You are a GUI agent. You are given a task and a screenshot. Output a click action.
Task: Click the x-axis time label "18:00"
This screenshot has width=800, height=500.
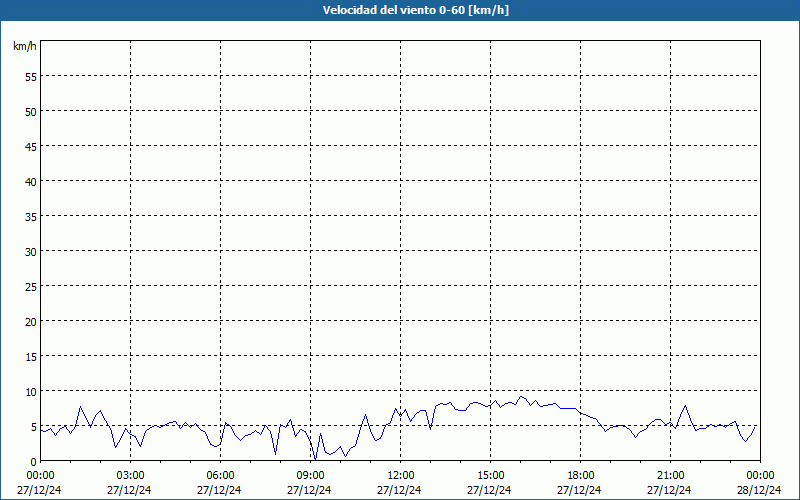(580, 476)
